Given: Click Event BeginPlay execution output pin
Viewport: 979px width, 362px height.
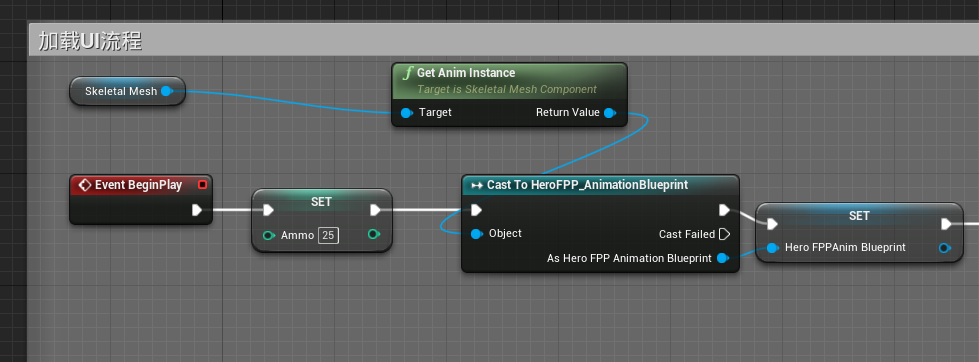Looking at the screenshot, I should click(197, 210).
